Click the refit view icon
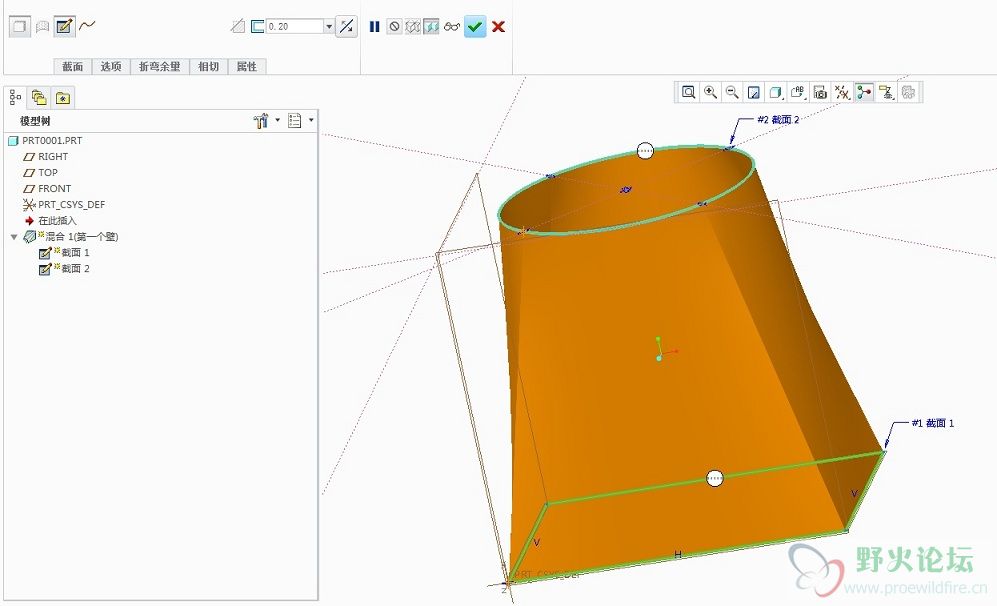997x606 pixels. pyautogui.click(x=689, y=92)
